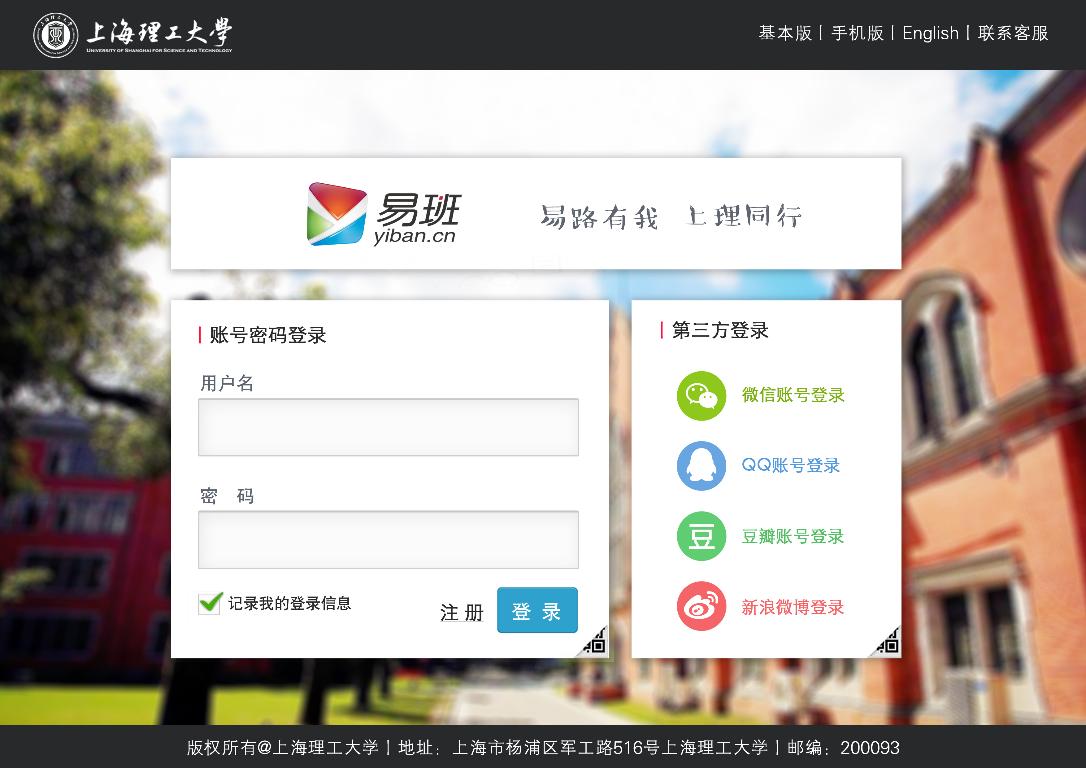The image size is (1086, 768).
Task: Open Sina Weibo login via its icon
Action: click(701, 607)
